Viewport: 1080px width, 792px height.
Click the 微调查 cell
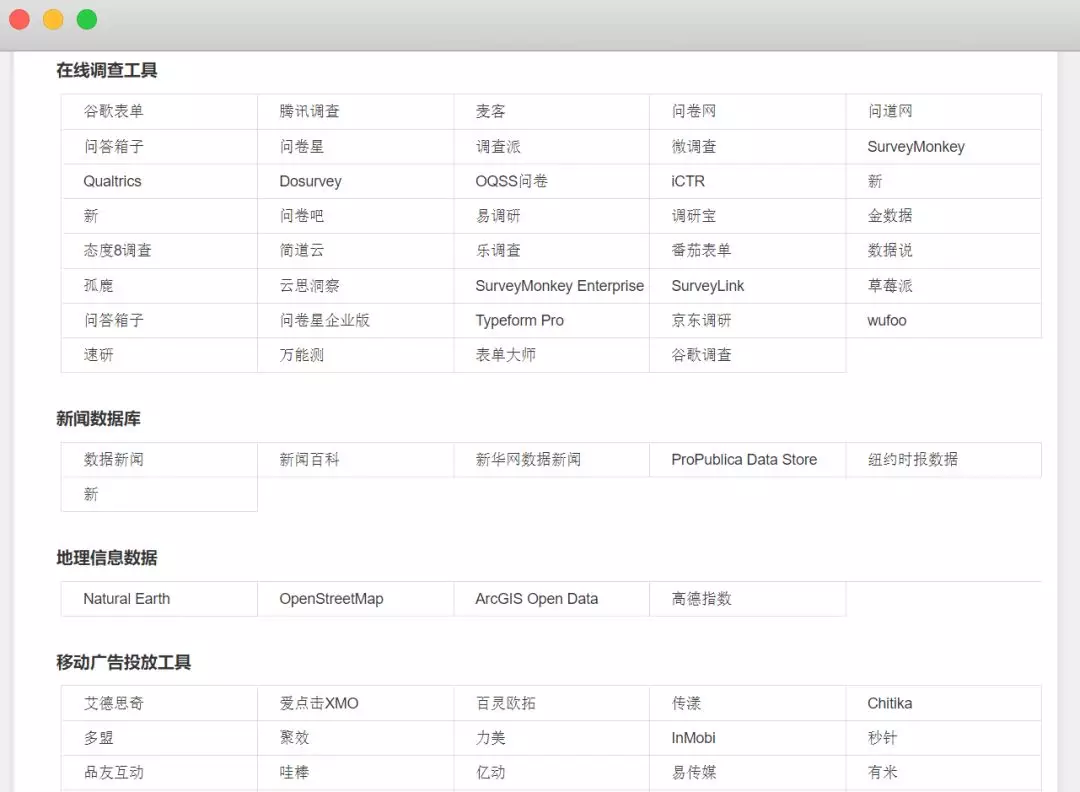pyautogui.click(x=694, y=147)
